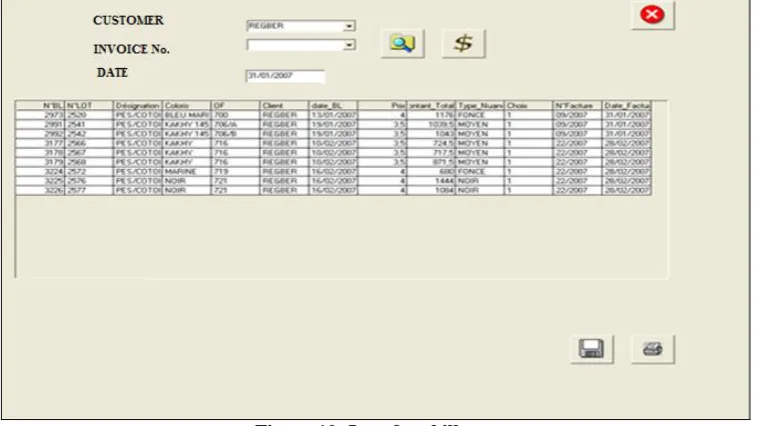Click the total amount 724.5 cell

point(431,143)
